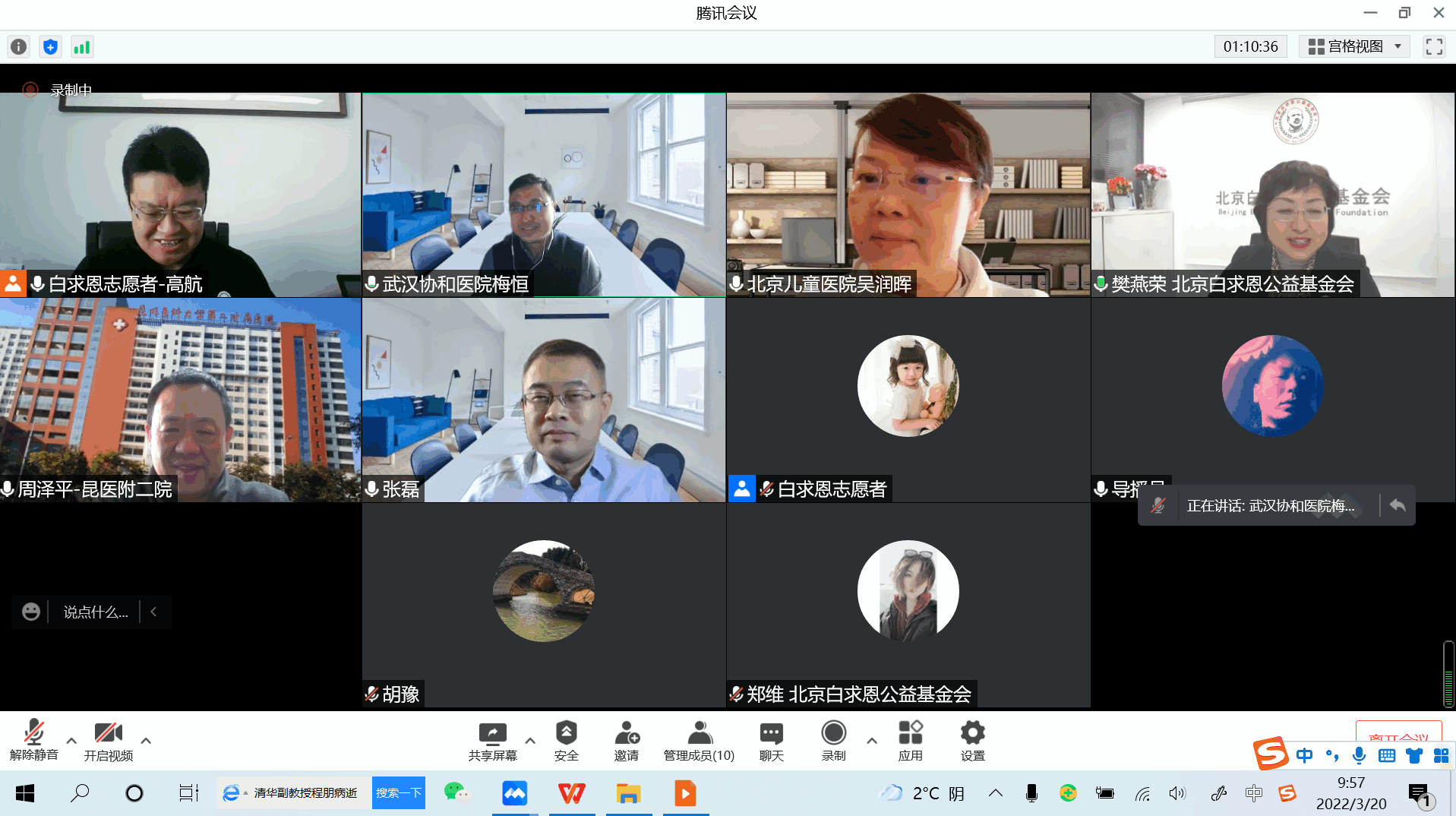Open the Windows Start menu
1456x816 pixels.
click(24, 792)
